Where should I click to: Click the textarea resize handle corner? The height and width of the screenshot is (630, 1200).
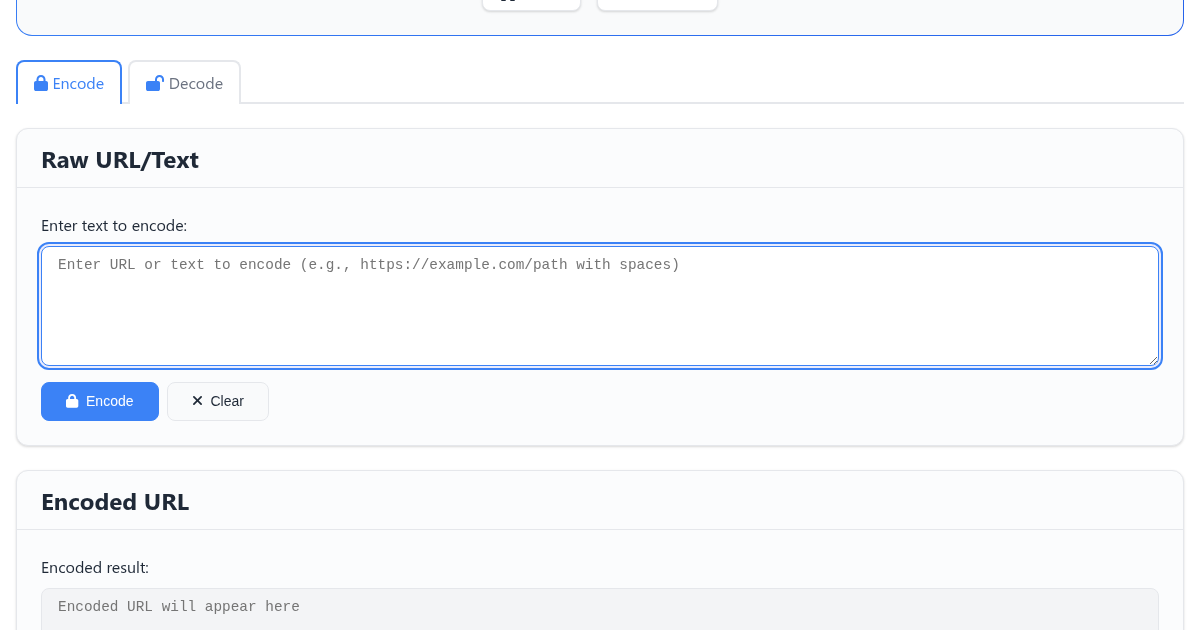tap(1153, 360)
